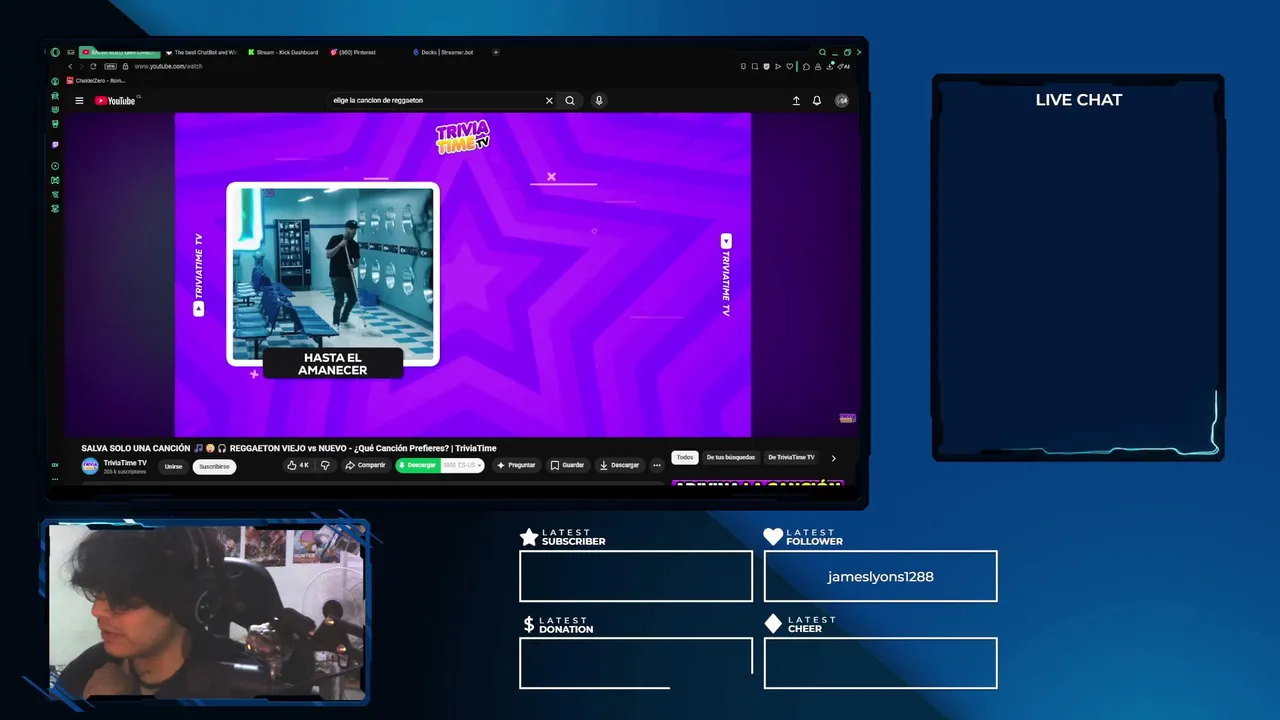This screenshot has height=720, width=1280.
Task: Open browser downloads icon
Action: (829, 66)
